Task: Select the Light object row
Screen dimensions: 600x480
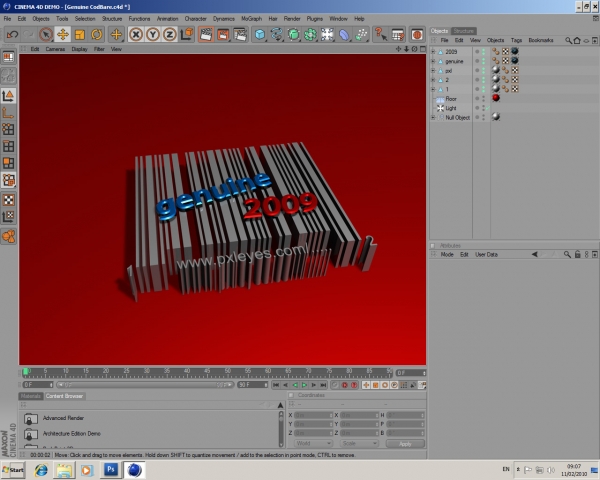Action: point(451,108)
